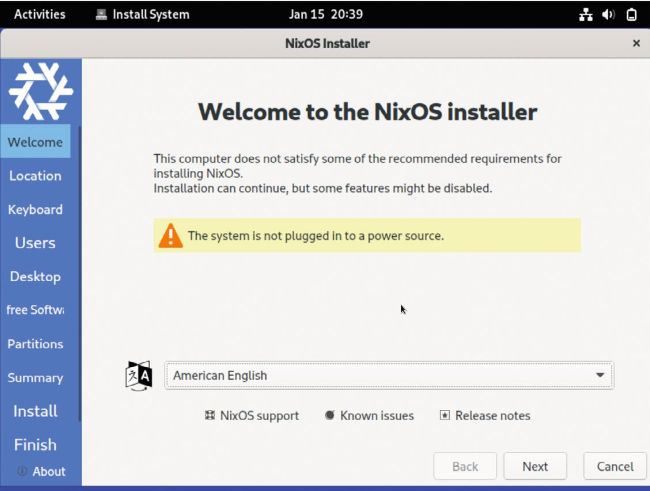The image size is (650, 491).
Task: Select the Install step
Action: [x=35, y=411]
